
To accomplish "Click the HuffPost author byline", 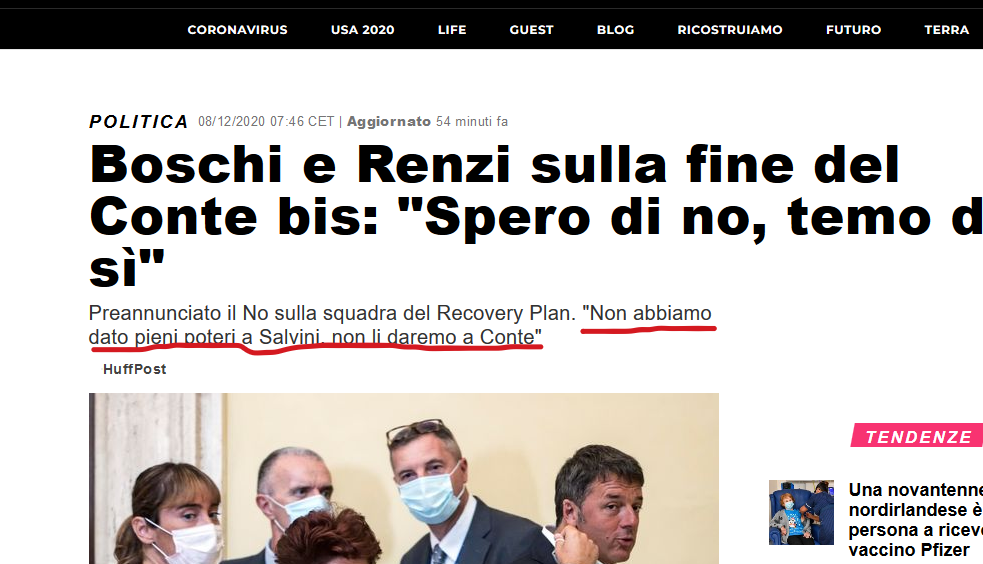I will tap(135, 369).
